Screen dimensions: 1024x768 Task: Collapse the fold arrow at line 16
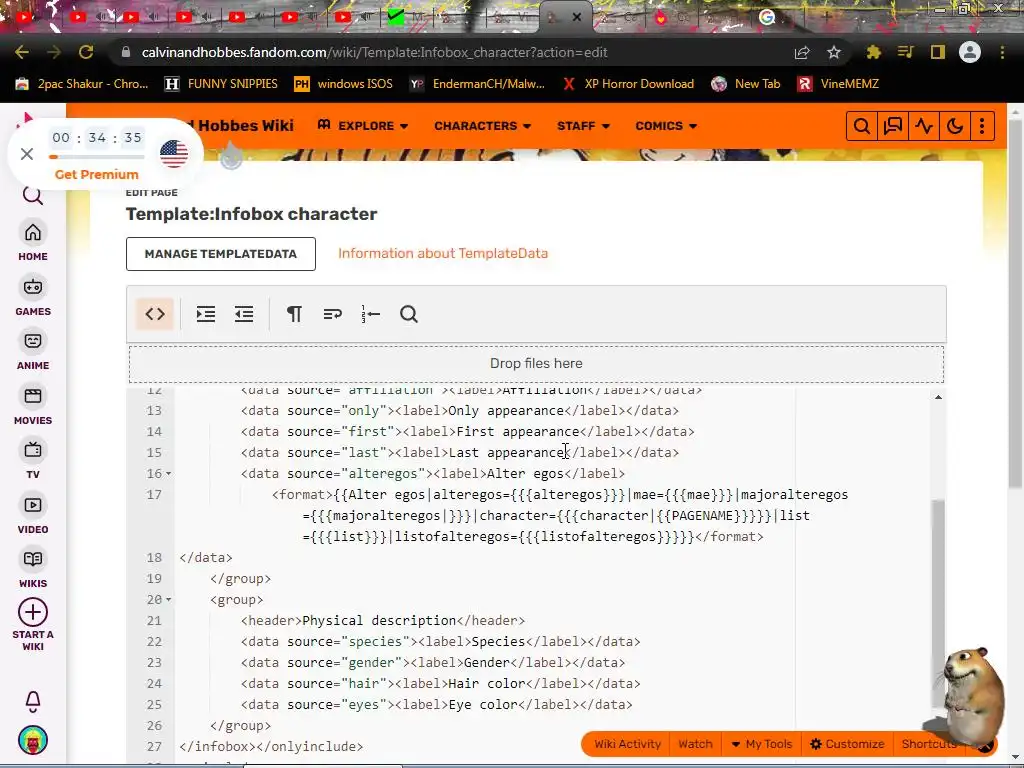pyautogui.click(x=168, y=473)
